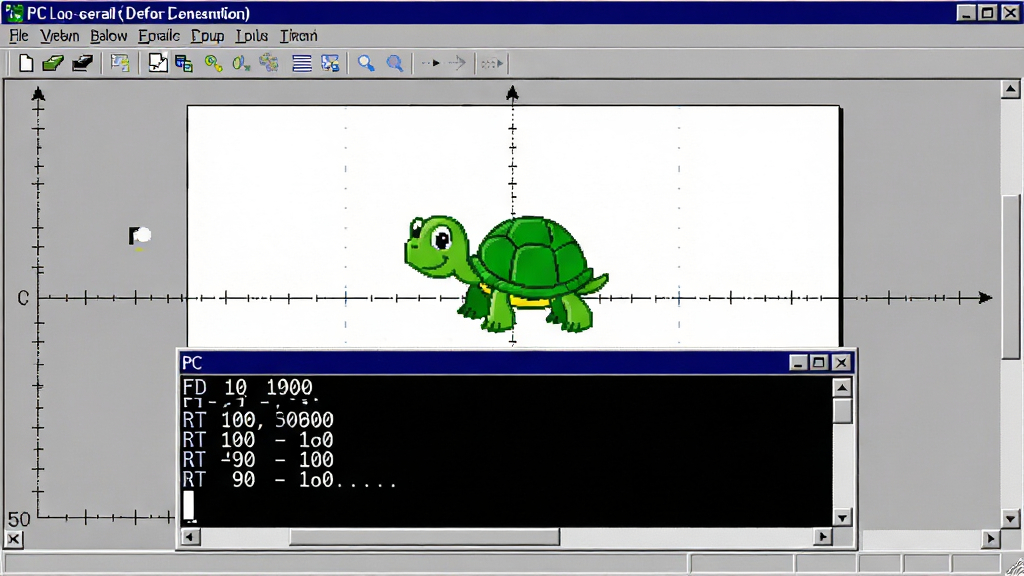The height and width of the screenshot is (576, 1024).
Task: Click the PC console's vertical scrollbar down arrow
Action: (842, 518)
